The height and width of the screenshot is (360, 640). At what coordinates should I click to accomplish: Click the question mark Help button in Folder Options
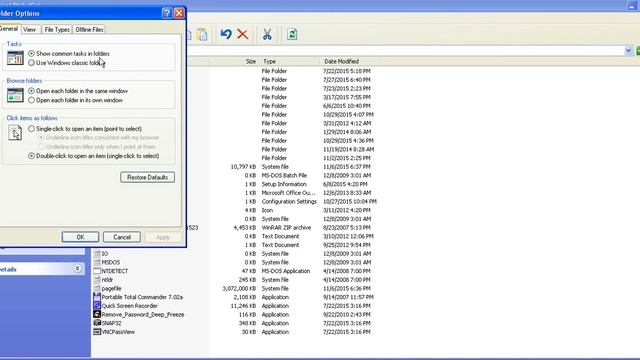pyautogui.click(x=167, y=13)
